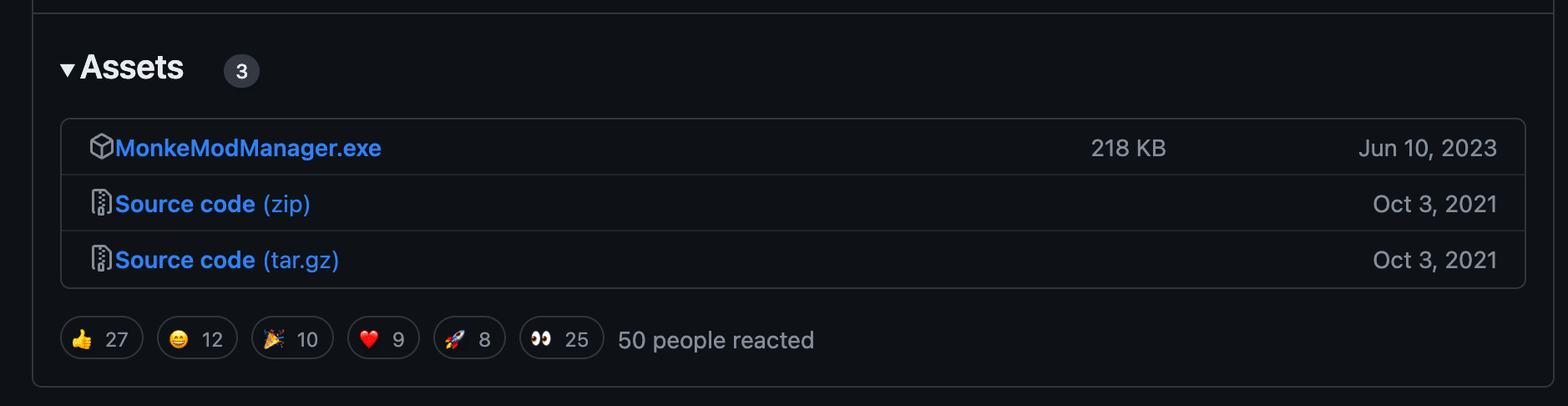Click the archive icon for Source code (tar.gz)
Viewport: 1568px width, 406px height.
tap(101, 259)
